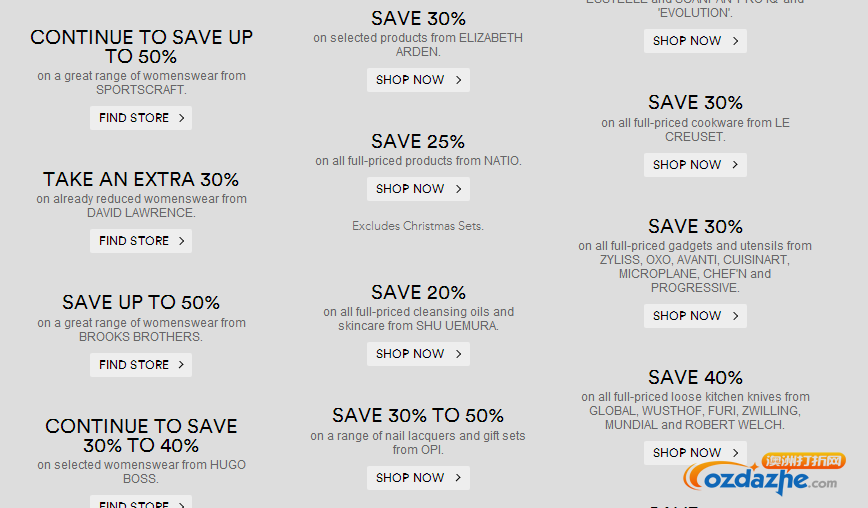Shop now for Natio 25% offer

[x=418, y=189]
